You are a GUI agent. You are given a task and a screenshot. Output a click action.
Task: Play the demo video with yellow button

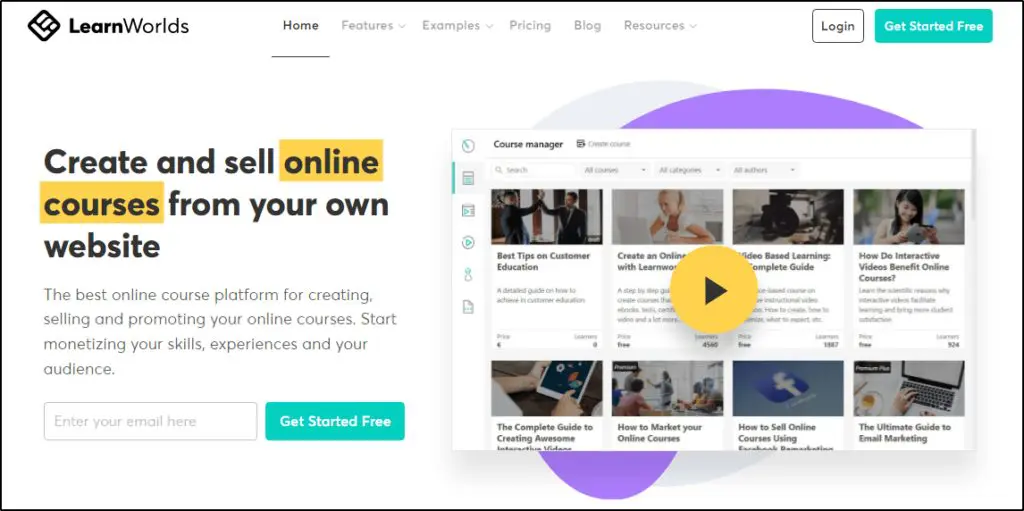point(713,289)
